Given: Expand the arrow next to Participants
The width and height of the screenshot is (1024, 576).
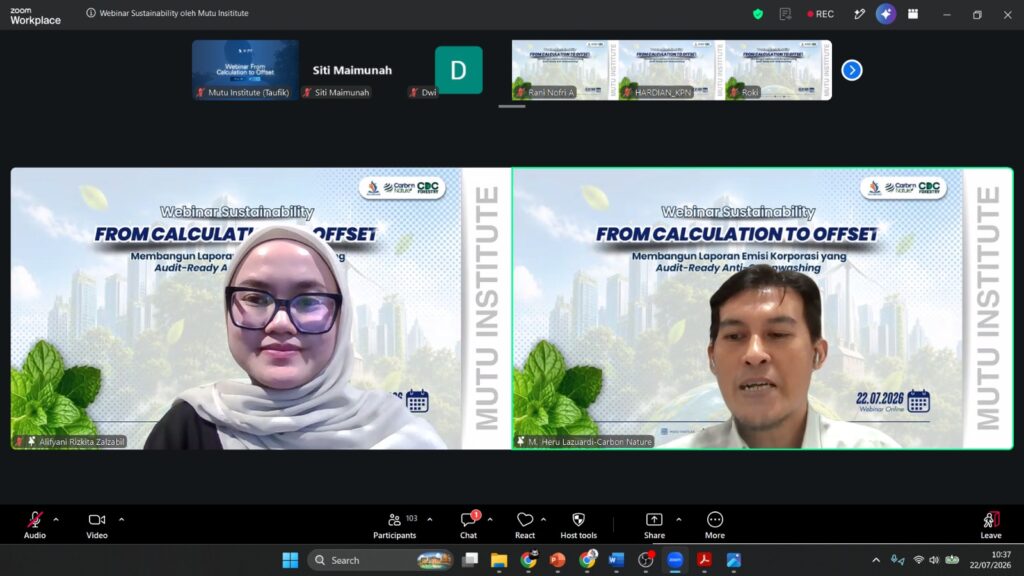Looking at the screenshot, I should click(x=430, y=520).
